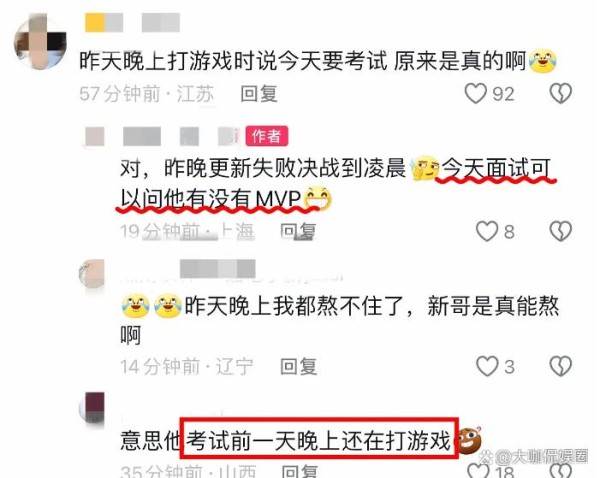Reply to the 14分钟前 Liaoning comment
This screenshot has width=600, height=478.
pos(298,366)
